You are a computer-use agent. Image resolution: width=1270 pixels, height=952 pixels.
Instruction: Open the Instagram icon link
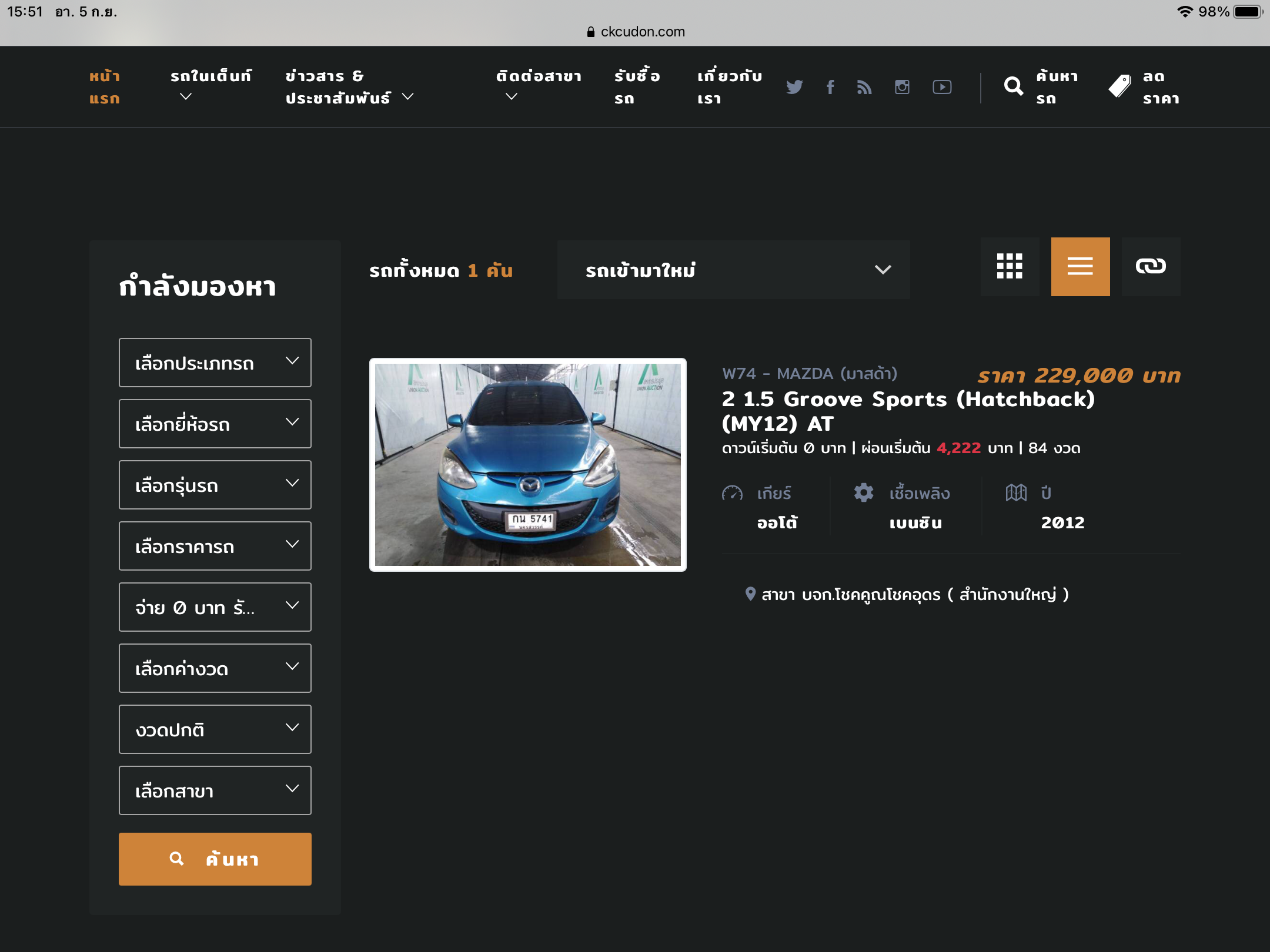(x=902, y=87)
